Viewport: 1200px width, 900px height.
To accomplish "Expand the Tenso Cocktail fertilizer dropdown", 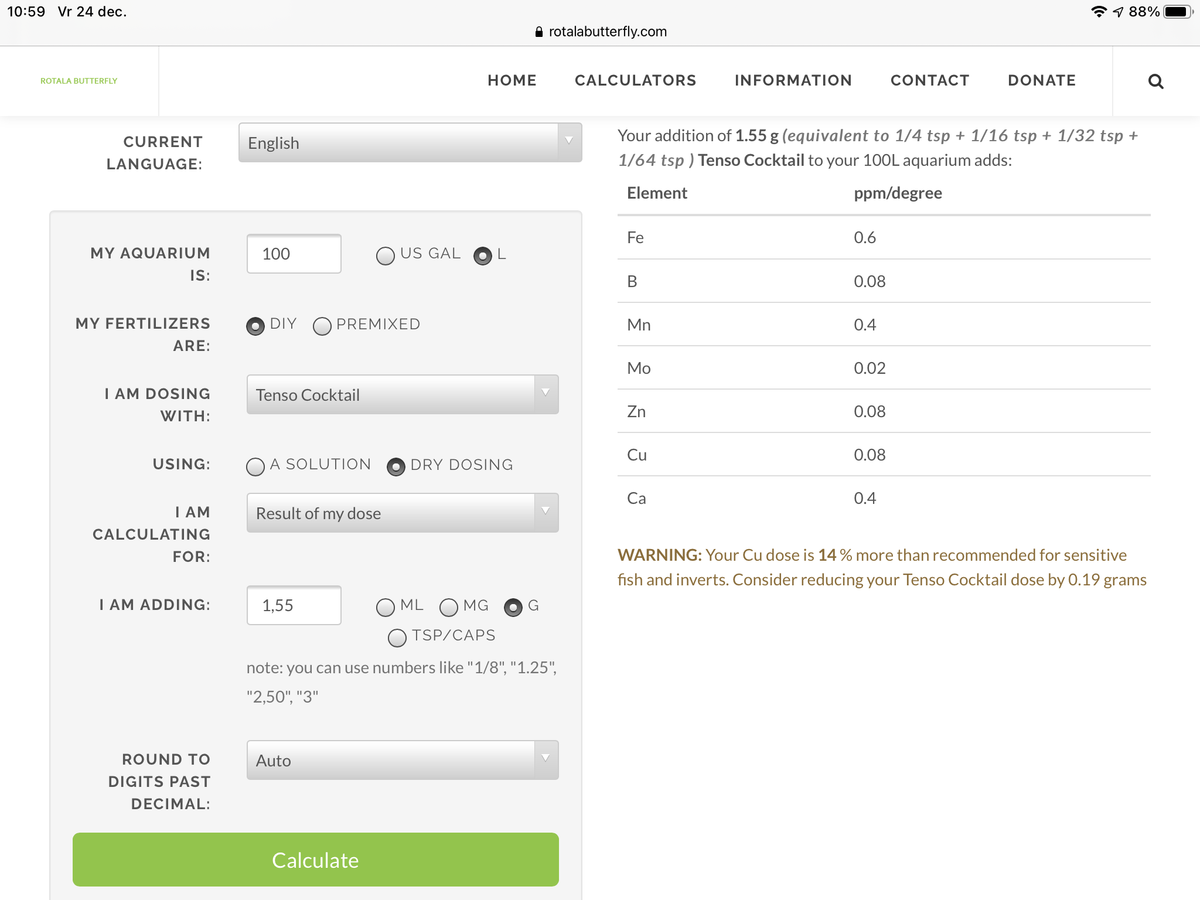I will pos(402,395).
